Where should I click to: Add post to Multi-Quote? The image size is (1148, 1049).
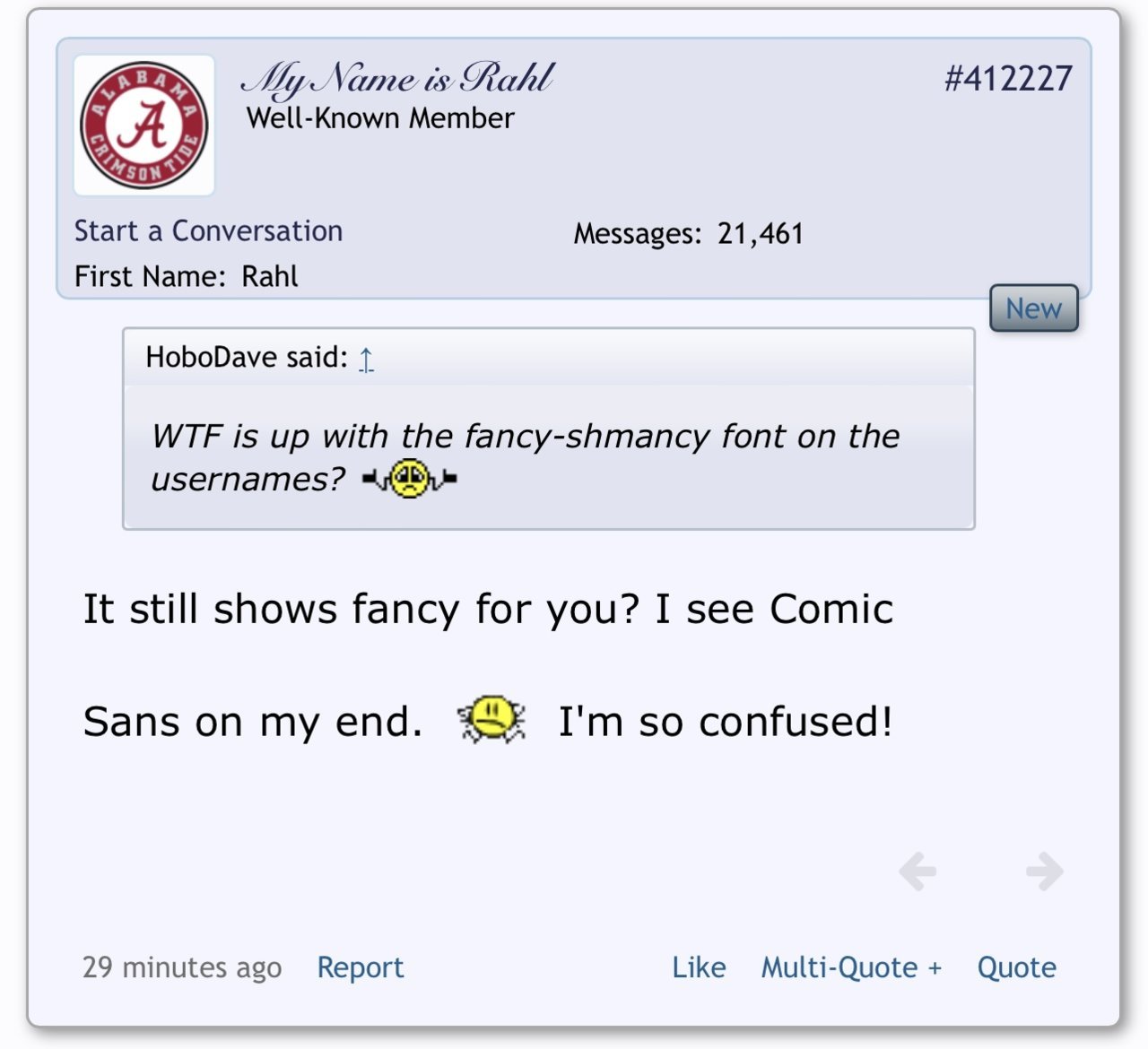(x=851, y=967)
